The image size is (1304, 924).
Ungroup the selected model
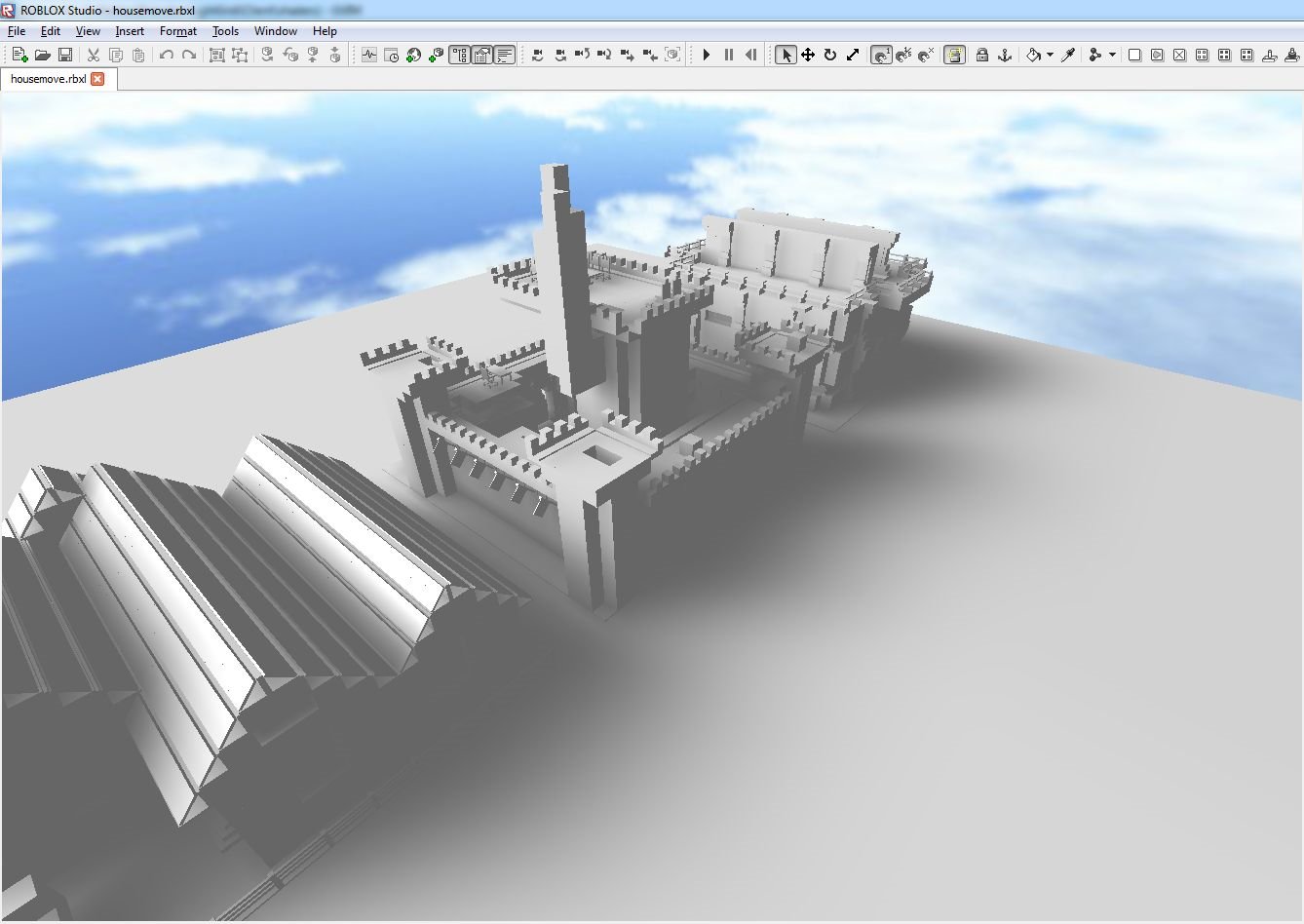tap(240, 56)
